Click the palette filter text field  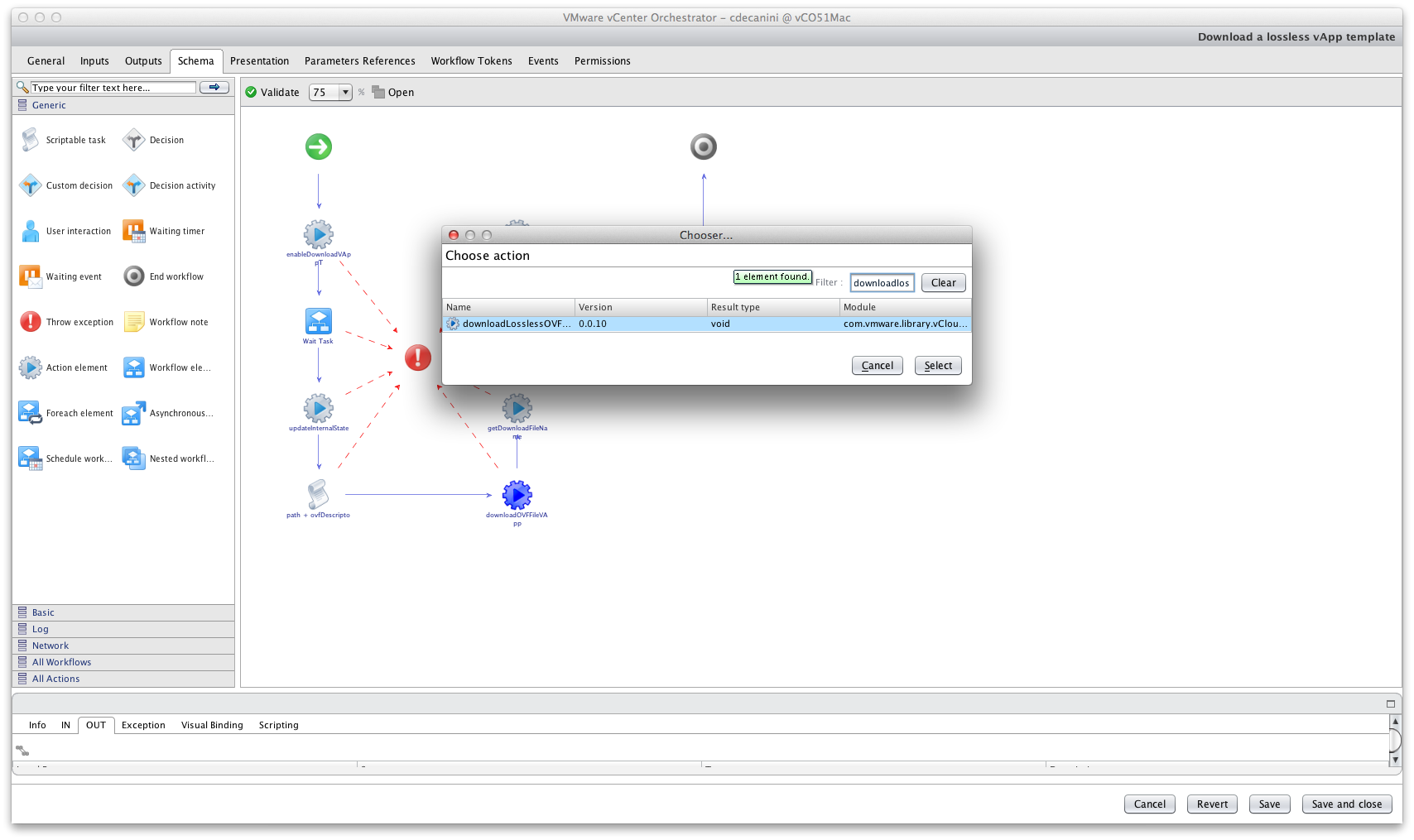pyautogui.click(x=113, y=87)
